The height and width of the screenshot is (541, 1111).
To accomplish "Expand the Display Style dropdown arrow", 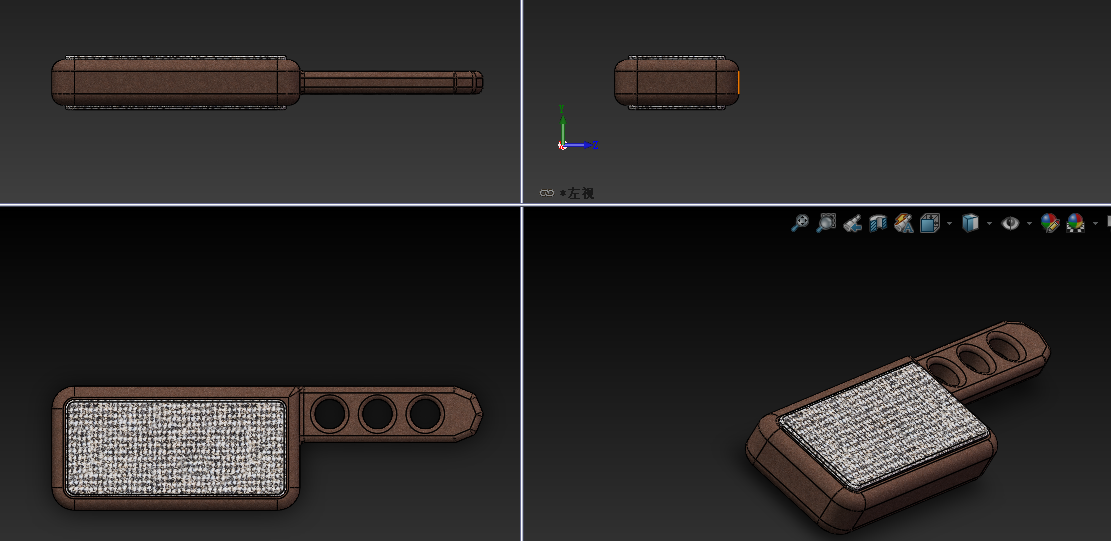I will 989,224.
